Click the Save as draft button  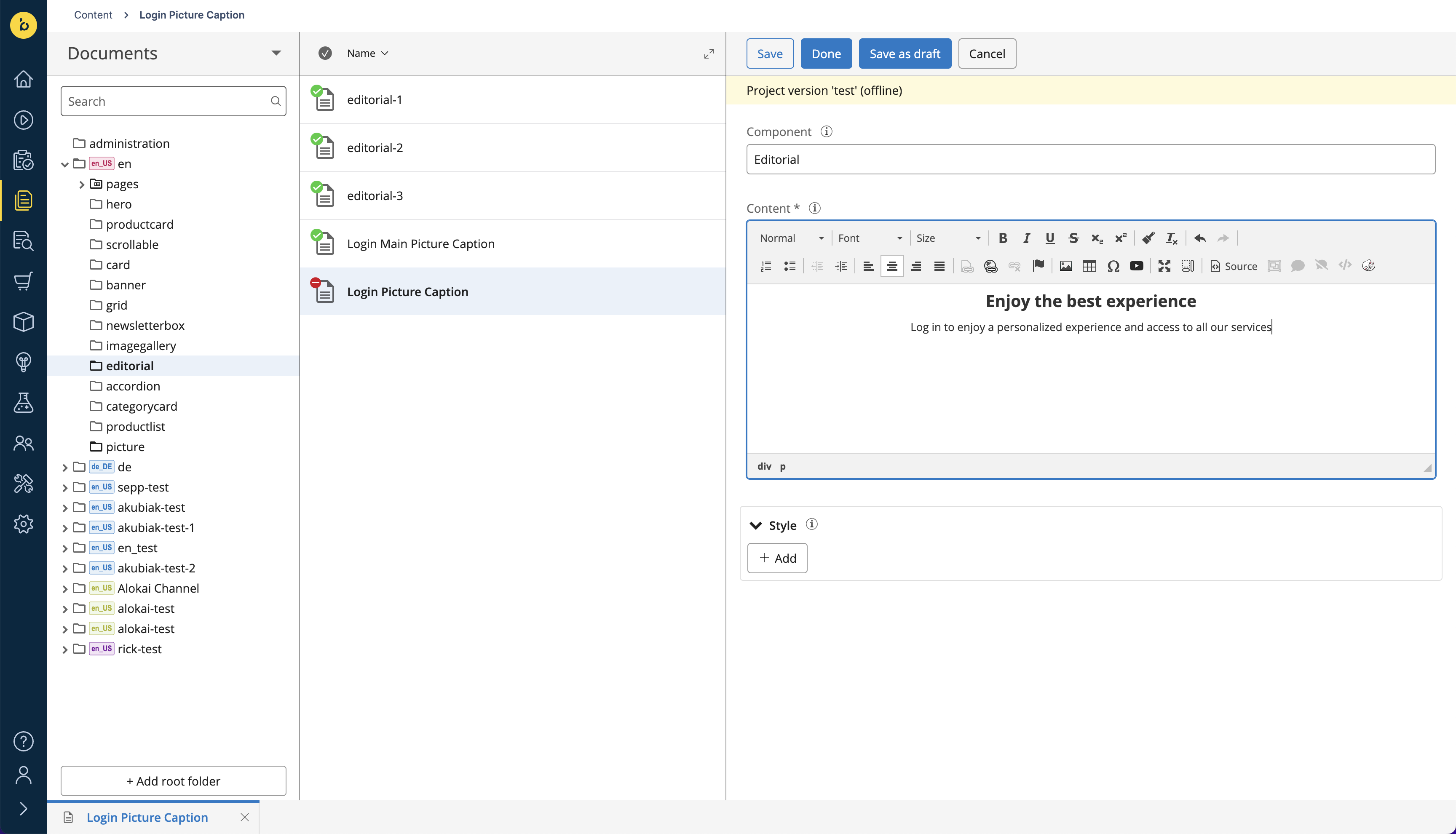(x=905, y=54)
